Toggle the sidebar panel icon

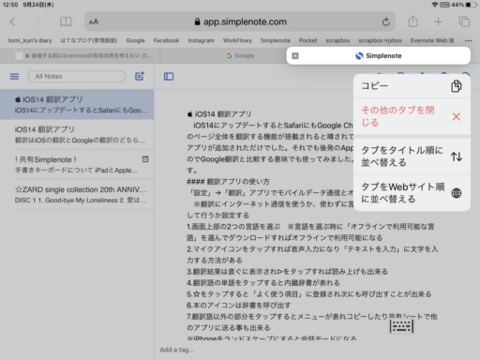pos(169,76)
